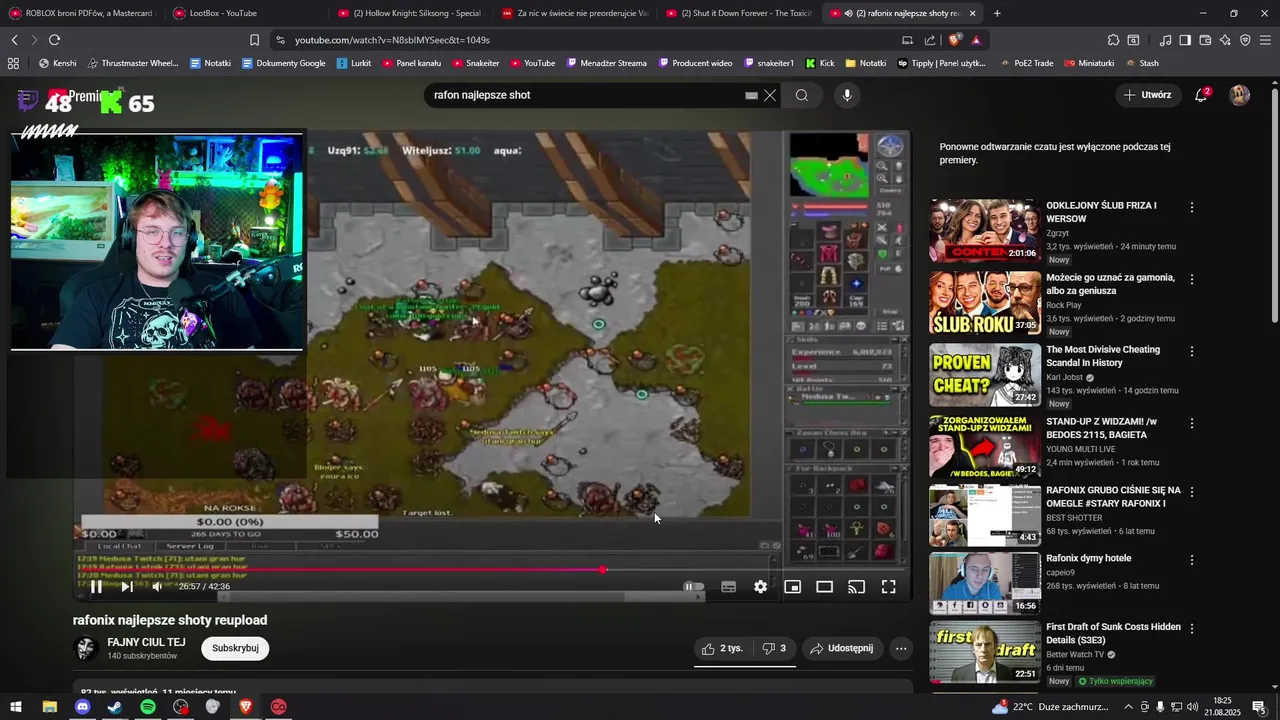This screenshot has height=720, width=1280.
Task: Open Windows Start menu
Action: 17,707
